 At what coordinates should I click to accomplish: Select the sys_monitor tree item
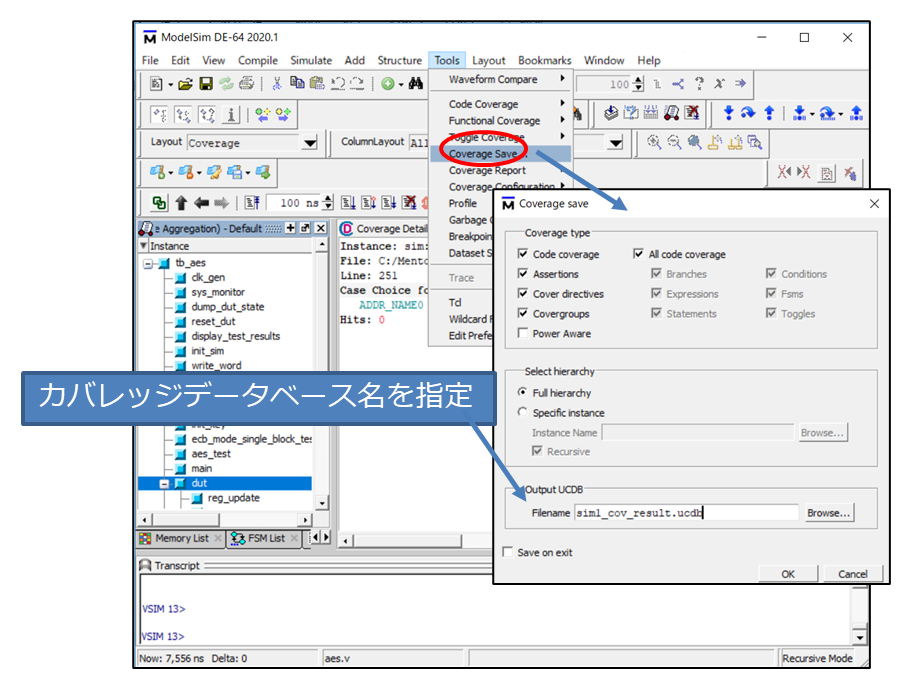click(218, 292)
